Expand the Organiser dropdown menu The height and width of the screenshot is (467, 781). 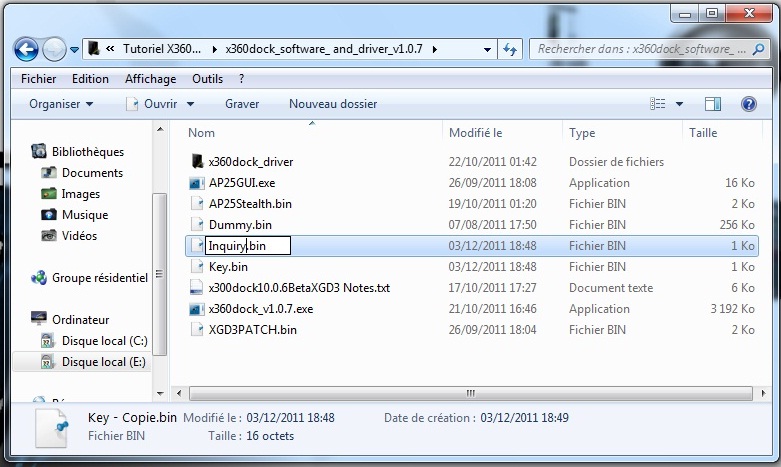point(61,104)
